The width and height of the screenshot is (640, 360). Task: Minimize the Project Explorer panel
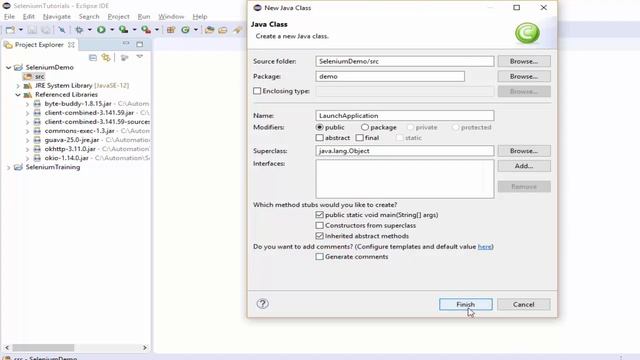pos(126,44)
